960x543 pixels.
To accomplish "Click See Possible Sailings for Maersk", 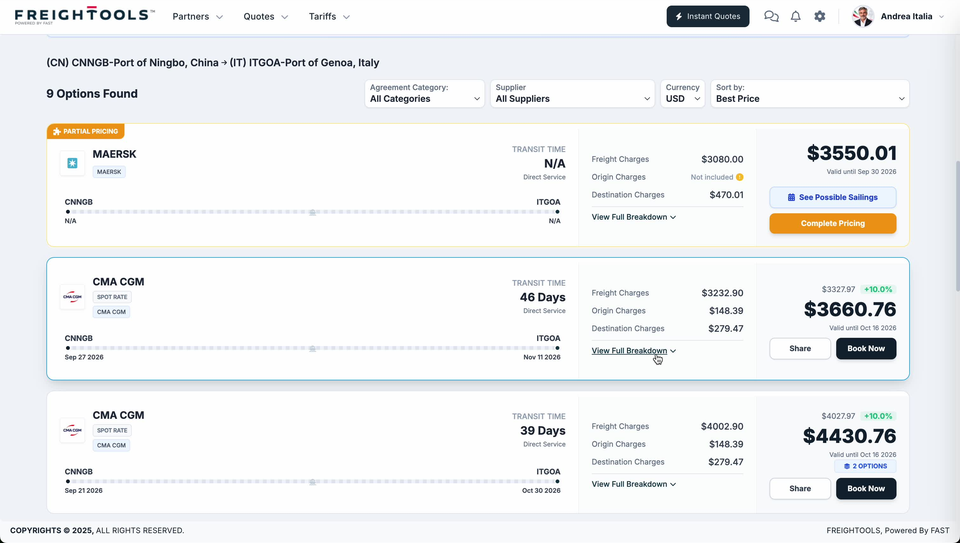I will pyautogui.click(x=833, y=197).
